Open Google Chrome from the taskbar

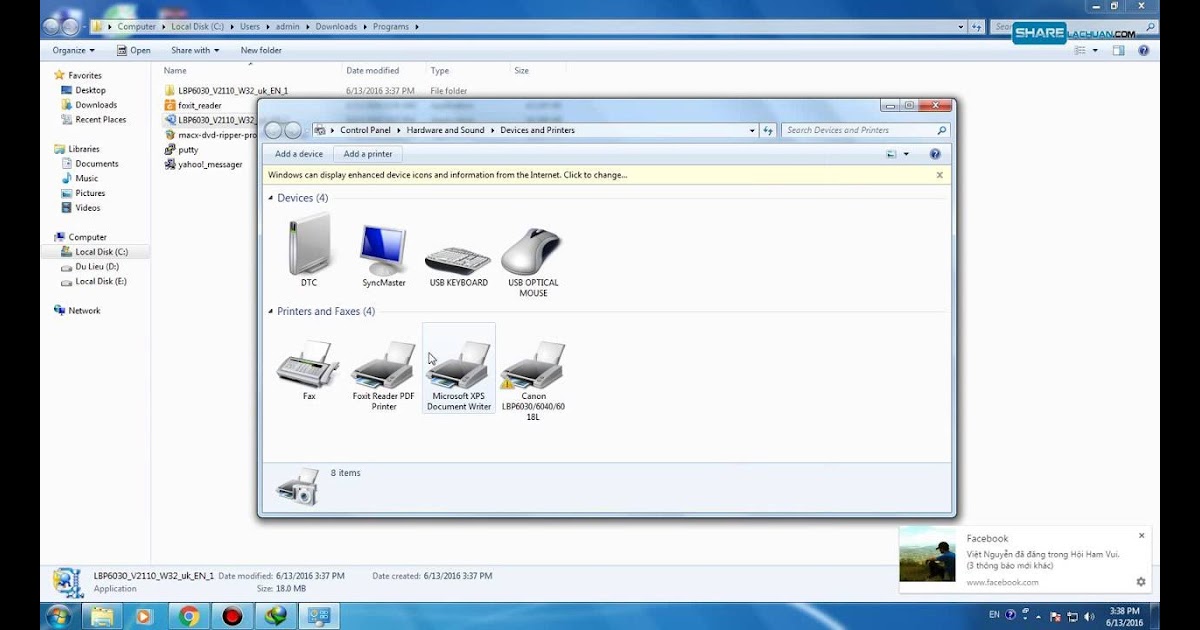click(189, 616)
